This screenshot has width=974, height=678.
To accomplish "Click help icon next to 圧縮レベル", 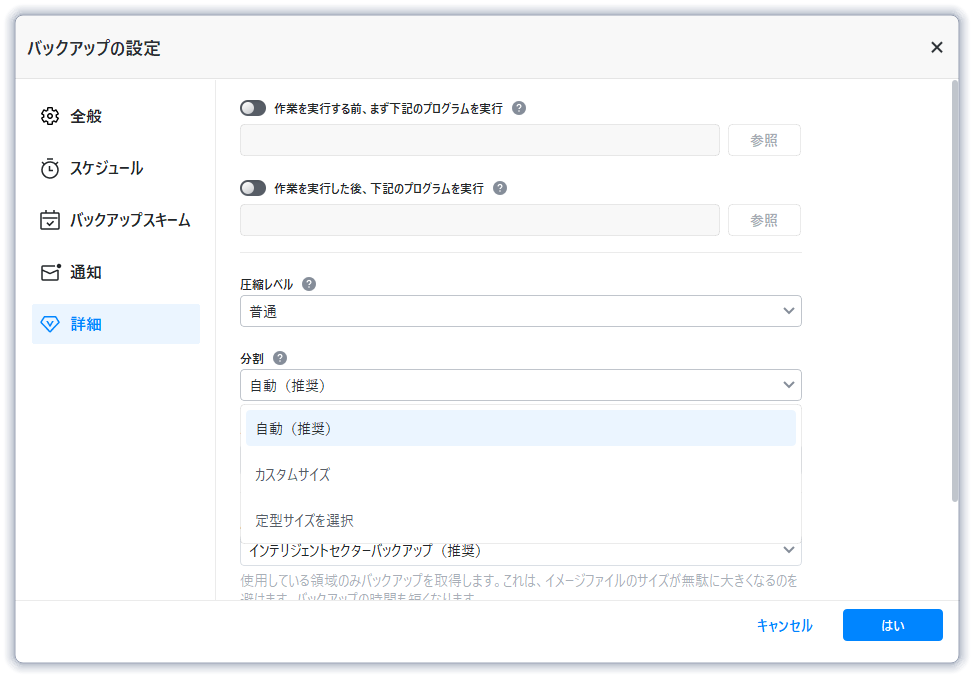I will tap(309, 284).
